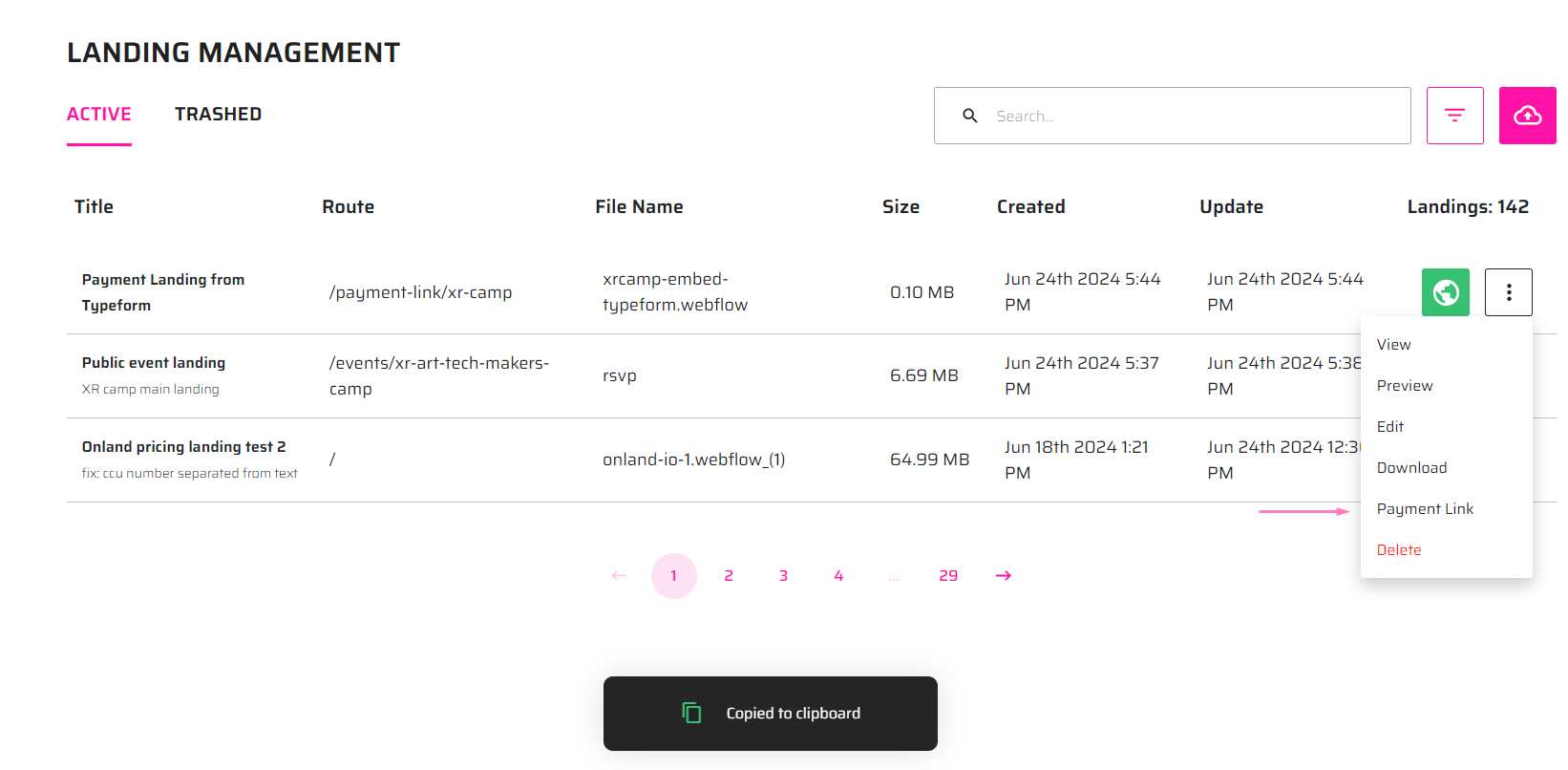
Task: Go to pagination page 4
Action: (838, 576)
